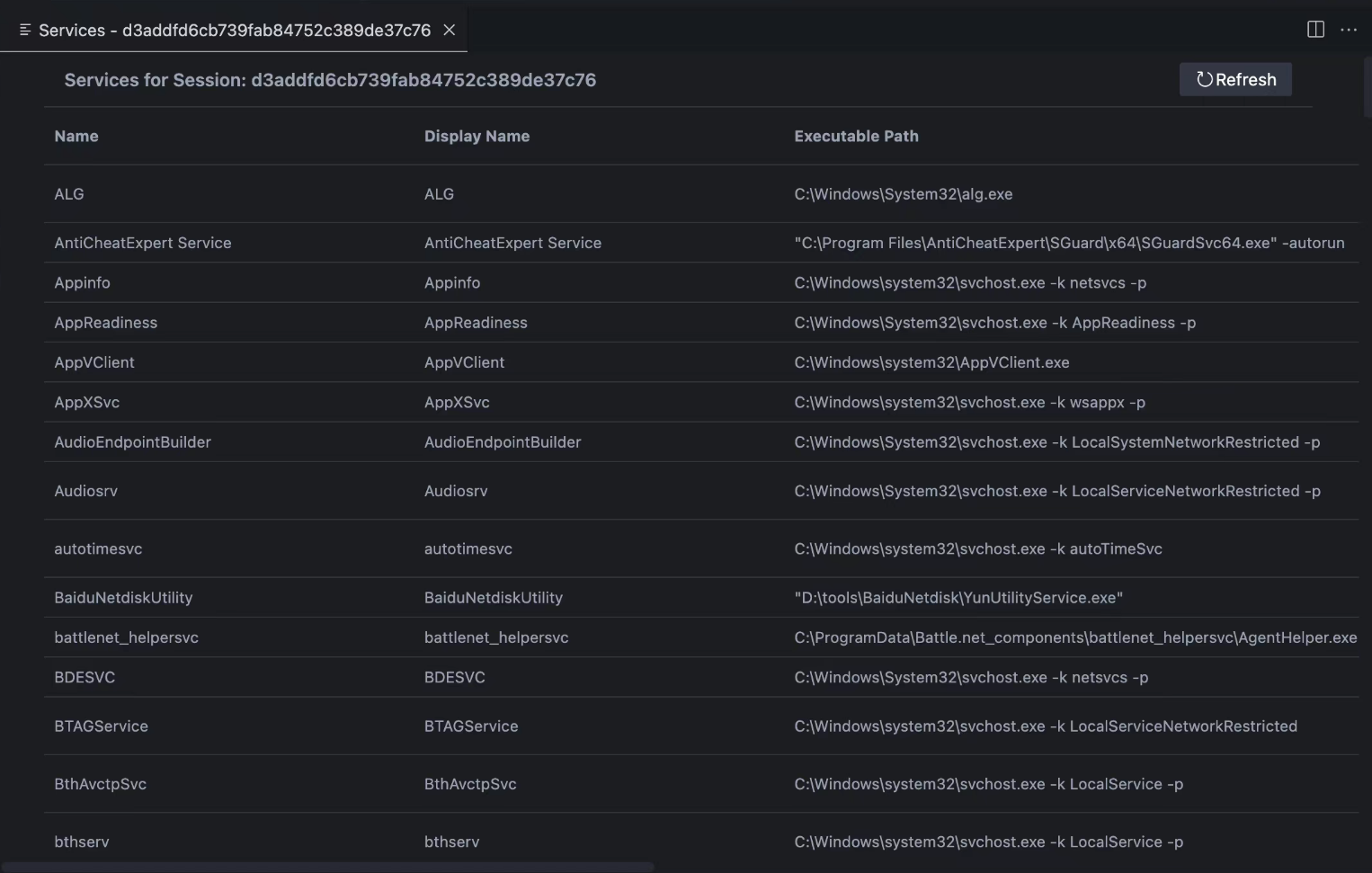Viewport: 1372px width, 873px height.
Task: Click AudioEndpointBuilder display name cell
Action: pyautogui.click(x=503, y=442)
